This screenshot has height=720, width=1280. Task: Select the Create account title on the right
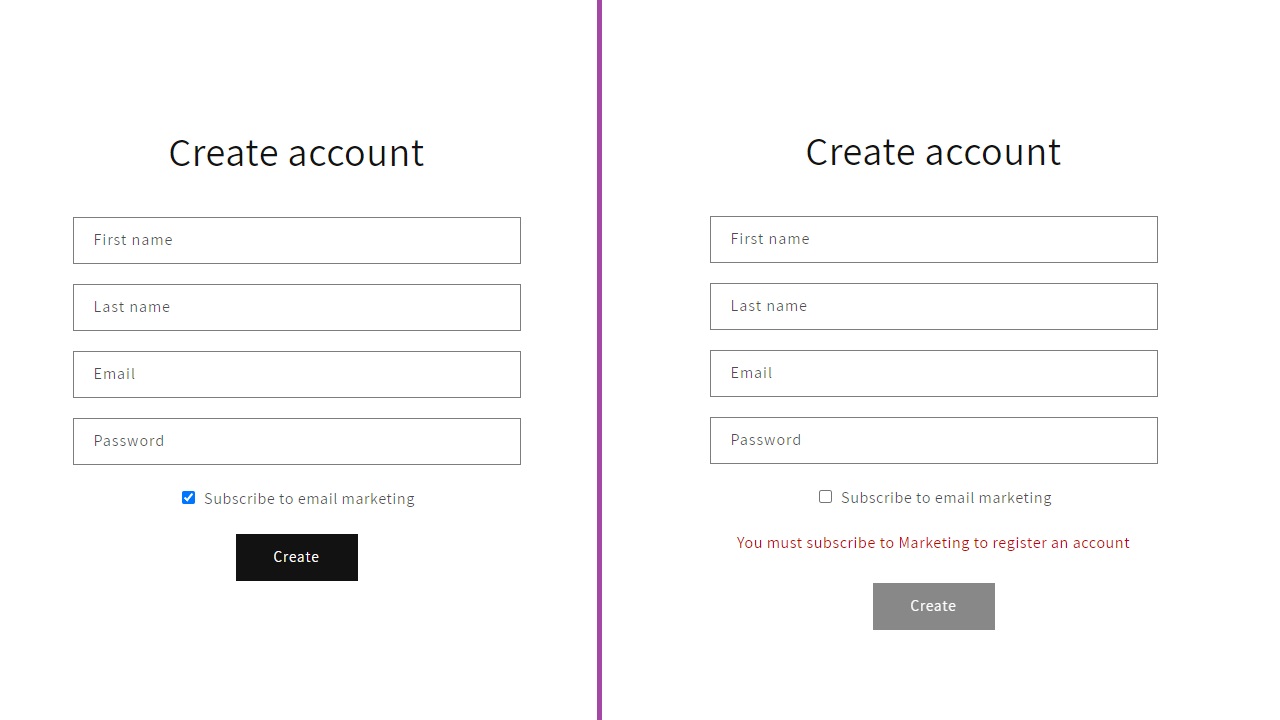click(933, 152)
